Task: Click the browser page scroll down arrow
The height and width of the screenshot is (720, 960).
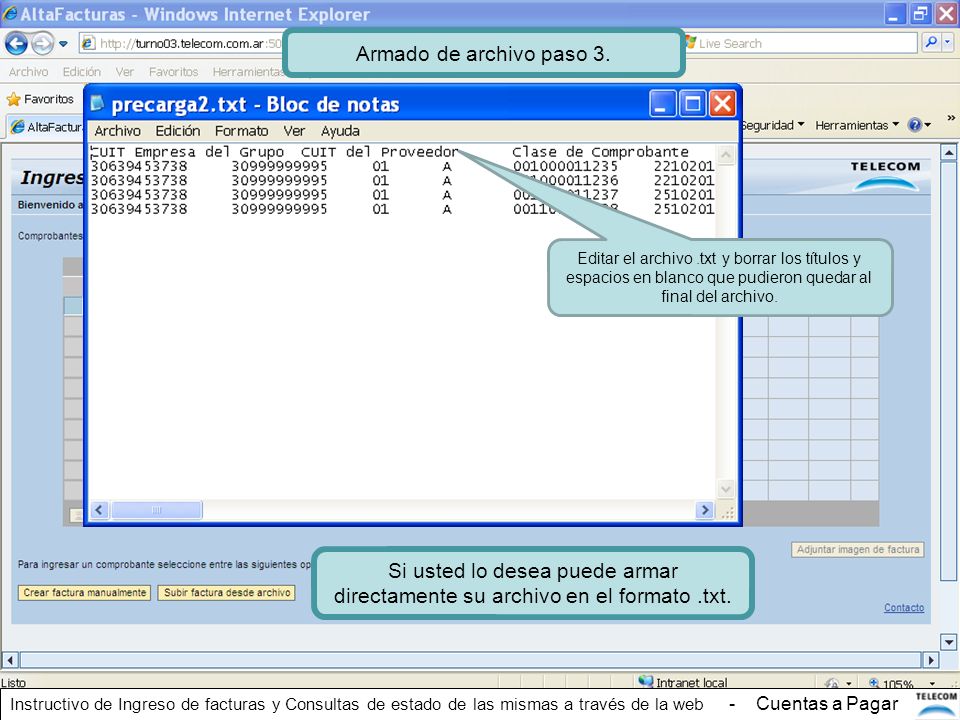Action: [948, 642]
